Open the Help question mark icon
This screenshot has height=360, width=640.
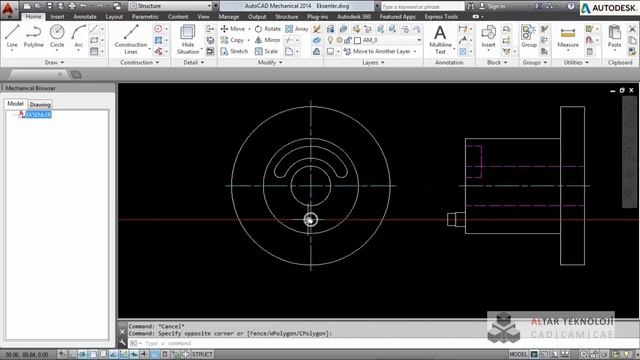[x=571, y=6]
